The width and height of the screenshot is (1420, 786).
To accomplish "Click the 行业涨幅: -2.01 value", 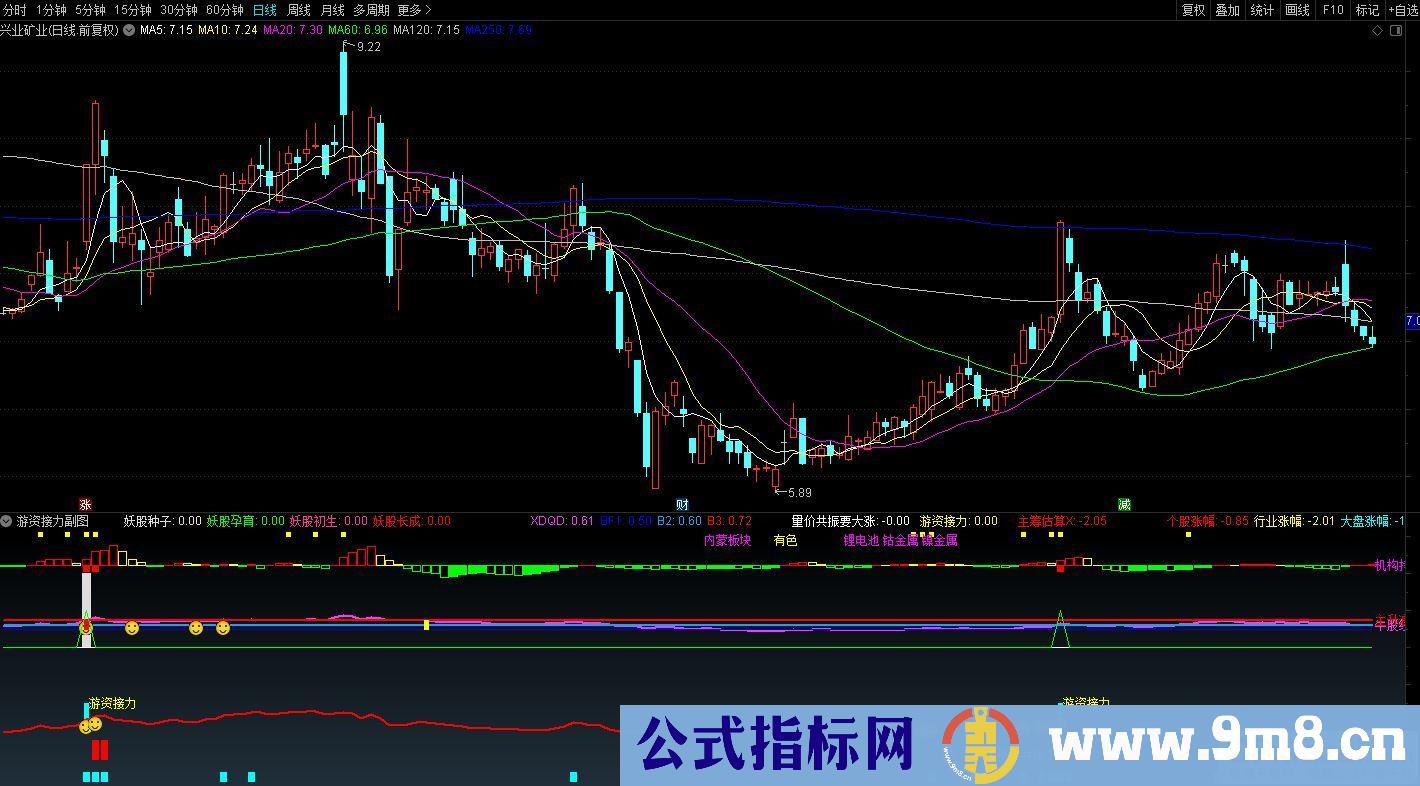I will tap(1294, 521).
